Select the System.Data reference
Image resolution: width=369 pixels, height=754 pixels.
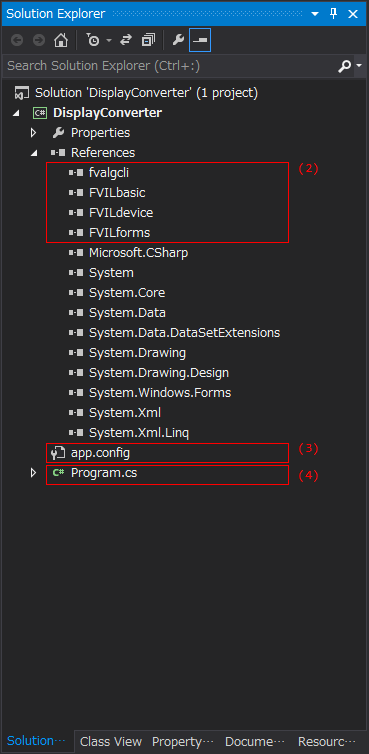point(127,313)
